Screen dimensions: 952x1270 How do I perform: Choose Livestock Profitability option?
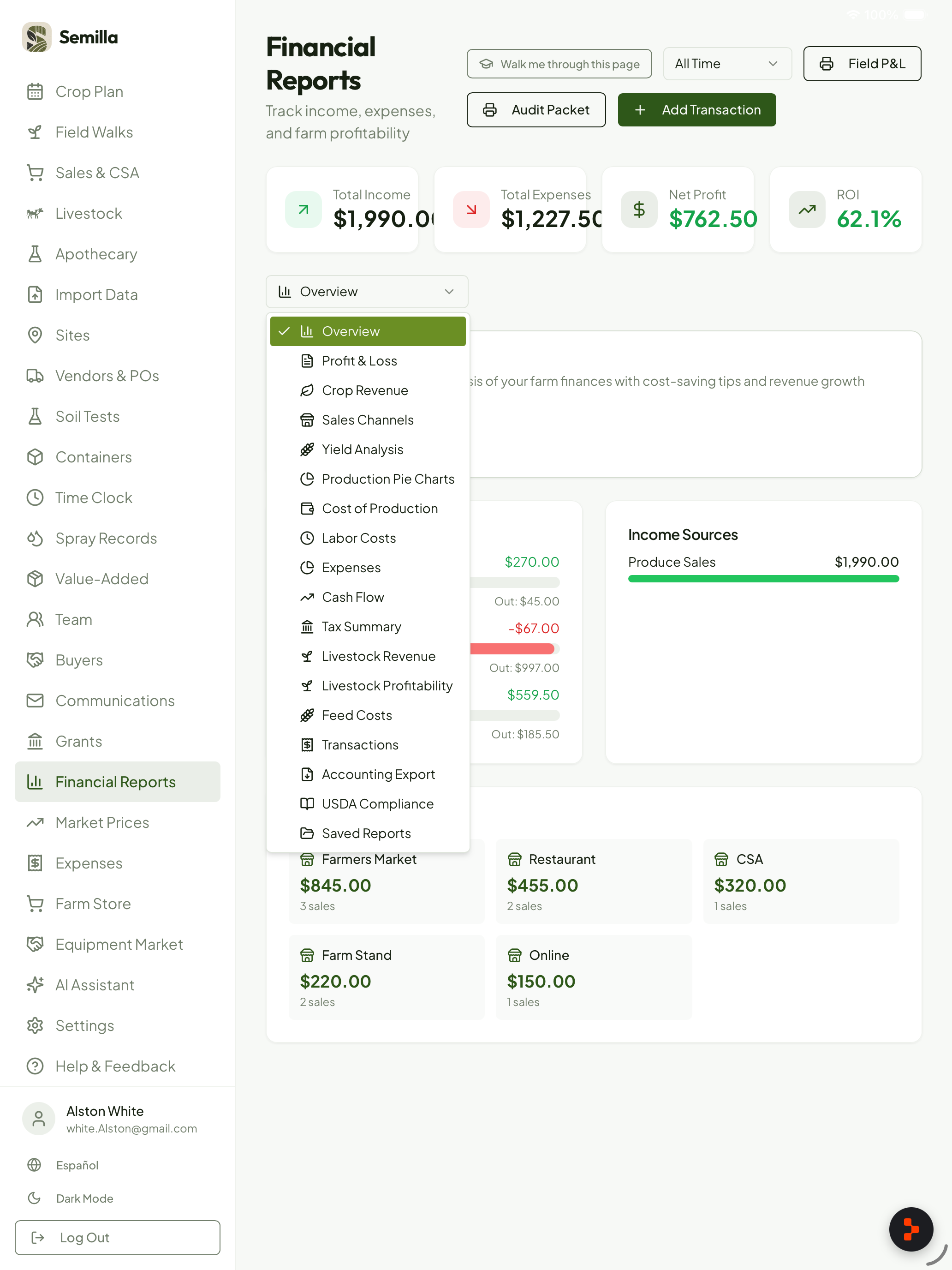pyautogui.click(x=368, y=686)
